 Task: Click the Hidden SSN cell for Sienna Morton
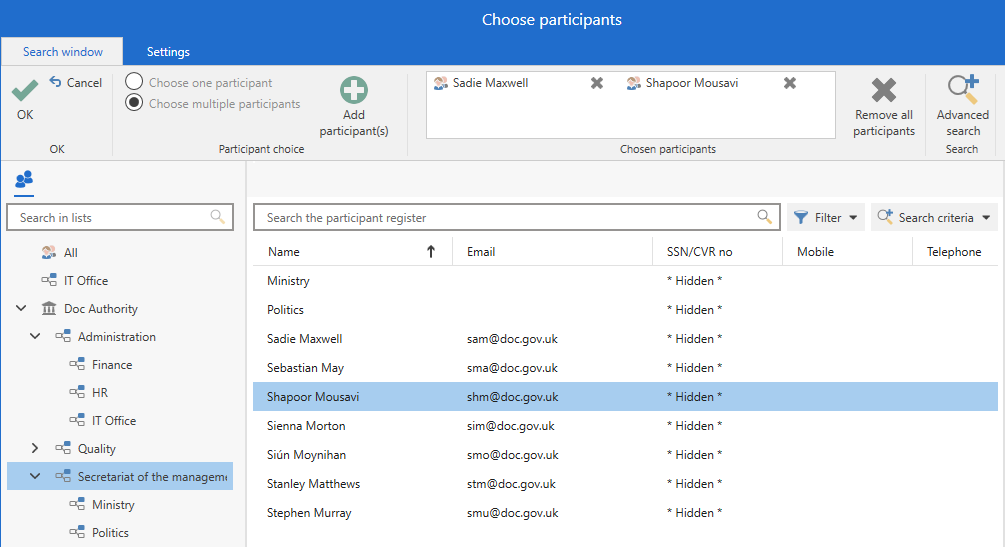point(694,426)
